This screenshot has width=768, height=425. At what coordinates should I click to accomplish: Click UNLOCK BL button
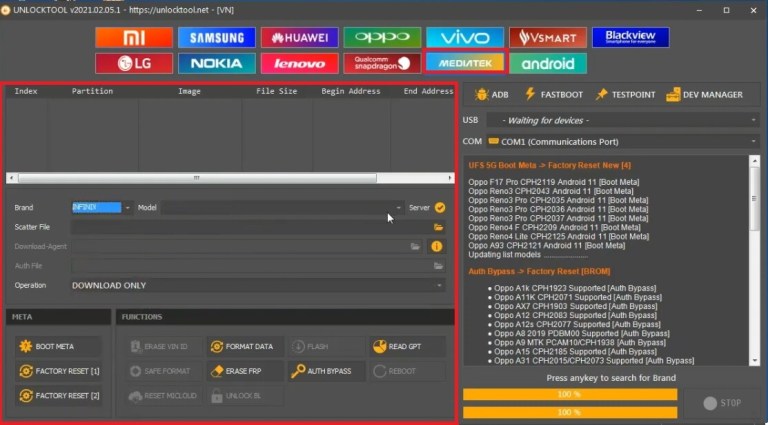[245, 396]
